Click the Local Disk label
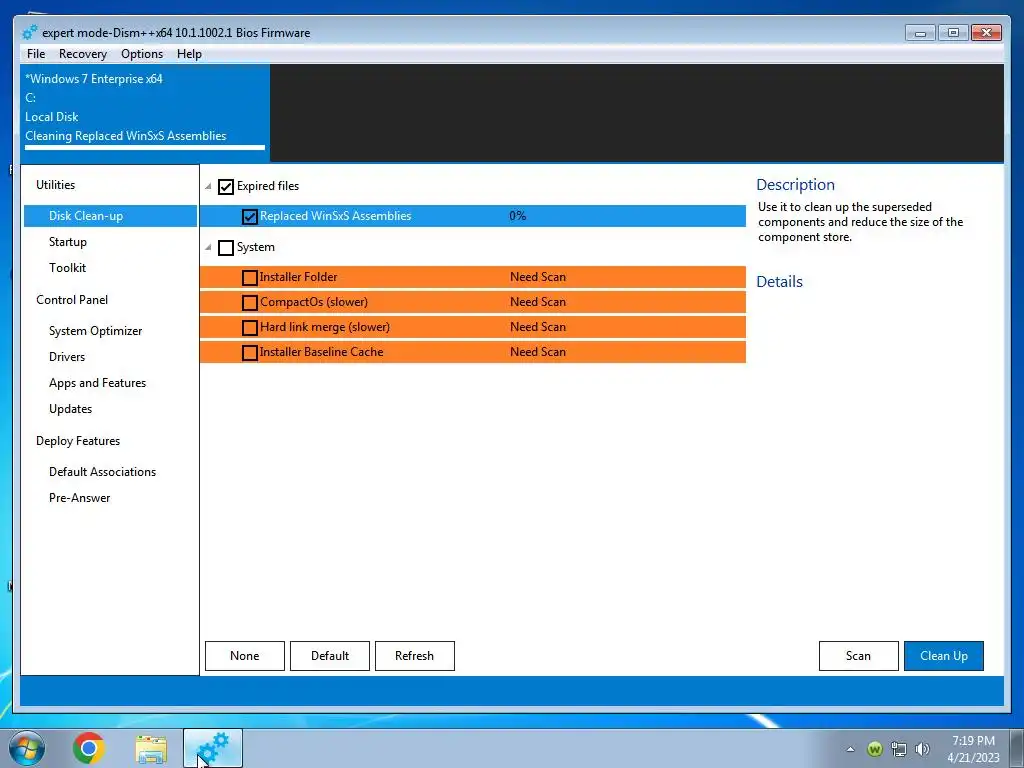Image resolution: width=1024 pixels, height=768 pixels. (52, 117)
